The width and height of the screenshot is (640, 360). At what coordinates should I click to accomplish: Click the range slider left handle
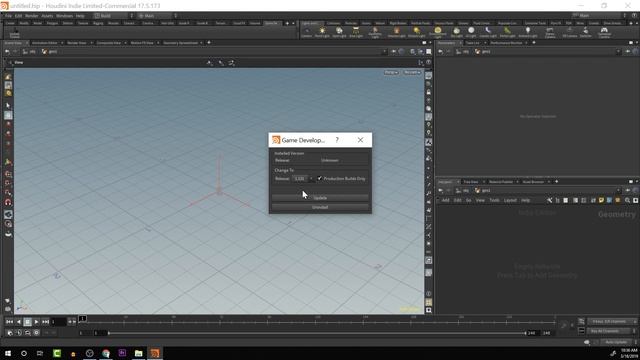109,333
